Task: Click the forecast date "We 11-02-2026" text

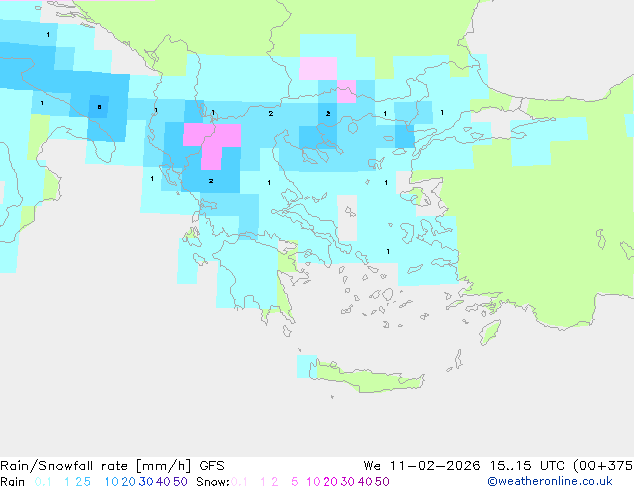Action: [x=422, y=466]
